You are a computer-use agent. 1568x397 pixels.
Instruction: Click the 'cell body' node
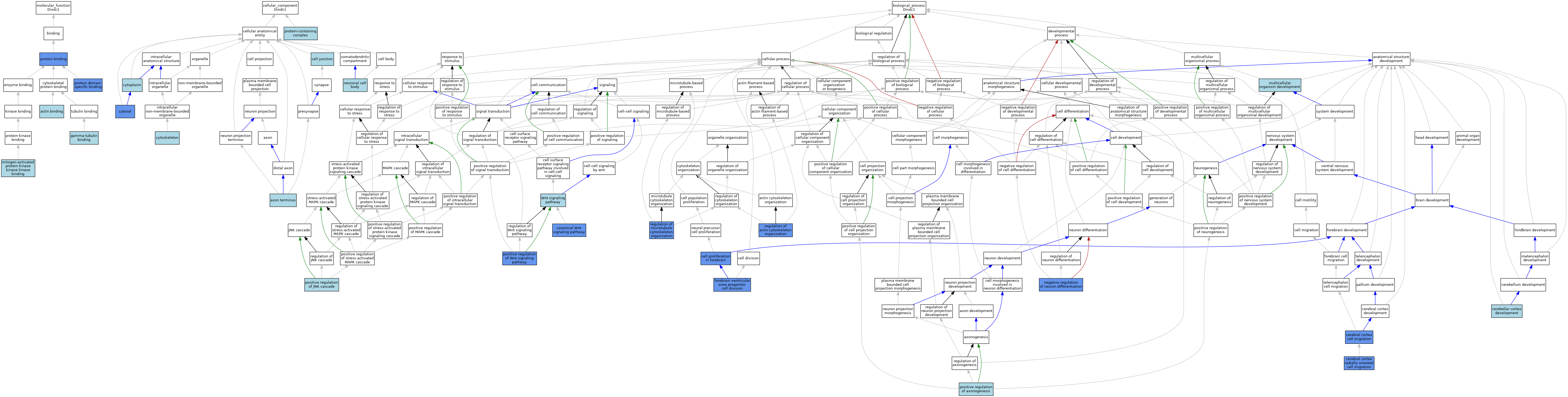386,59
